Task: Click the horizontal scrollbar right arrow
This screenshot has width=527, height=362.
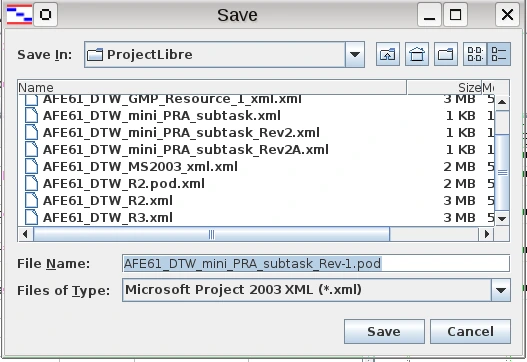Action: [486, 234]
